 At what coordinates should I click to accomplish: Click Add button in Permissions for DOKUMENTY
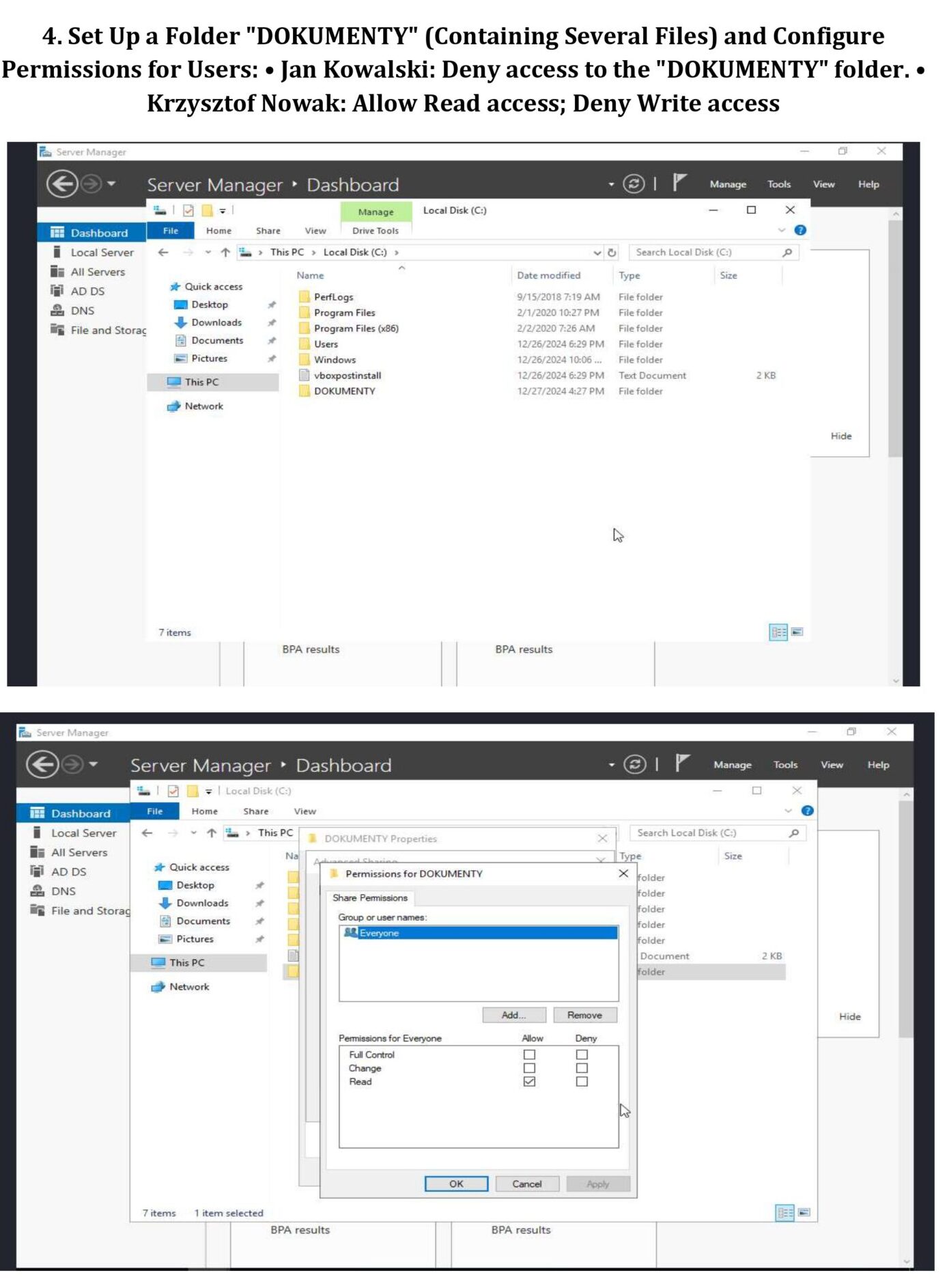pyautogui.click(x=513, y=1016)
